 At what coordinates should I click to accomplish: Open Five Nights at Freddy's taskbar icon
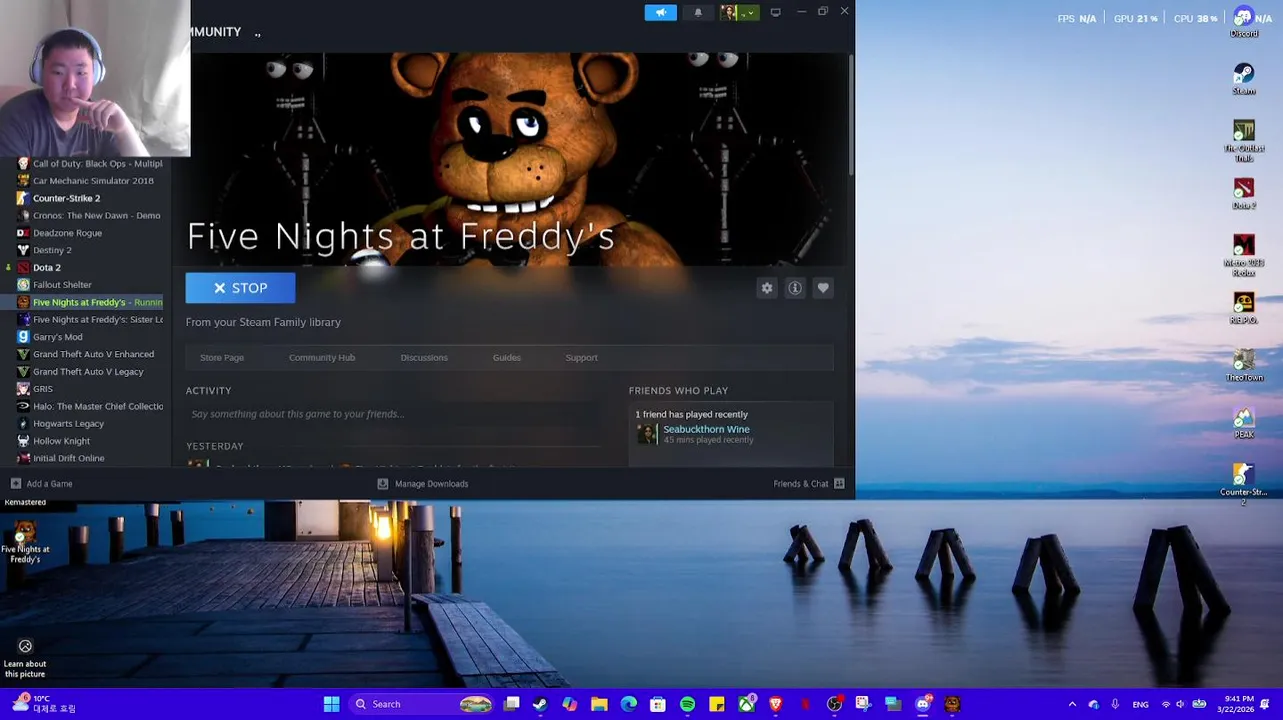(952, 704)
